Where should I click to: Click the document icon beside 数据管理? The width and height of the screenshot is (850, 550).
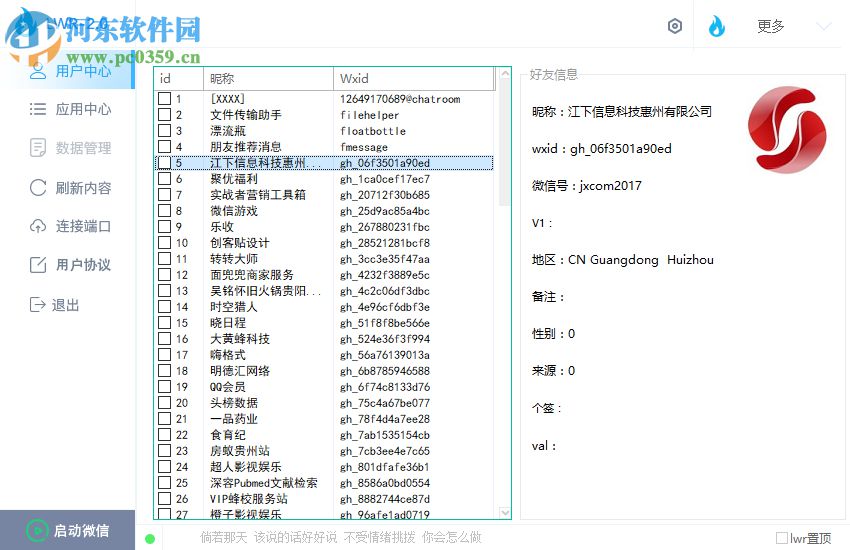point(38,148)
